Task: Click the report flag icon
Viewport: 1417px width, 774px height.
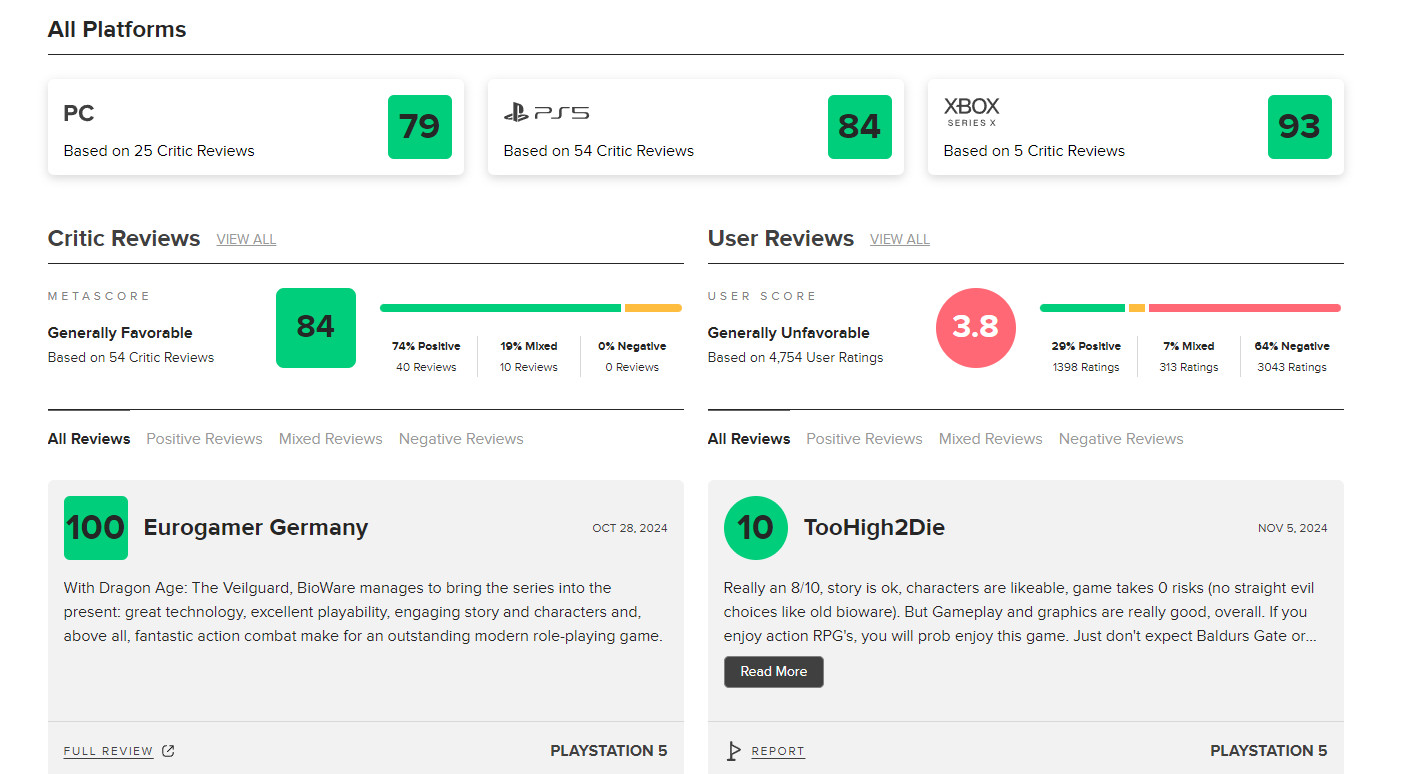Action: (x=733, y=751)
